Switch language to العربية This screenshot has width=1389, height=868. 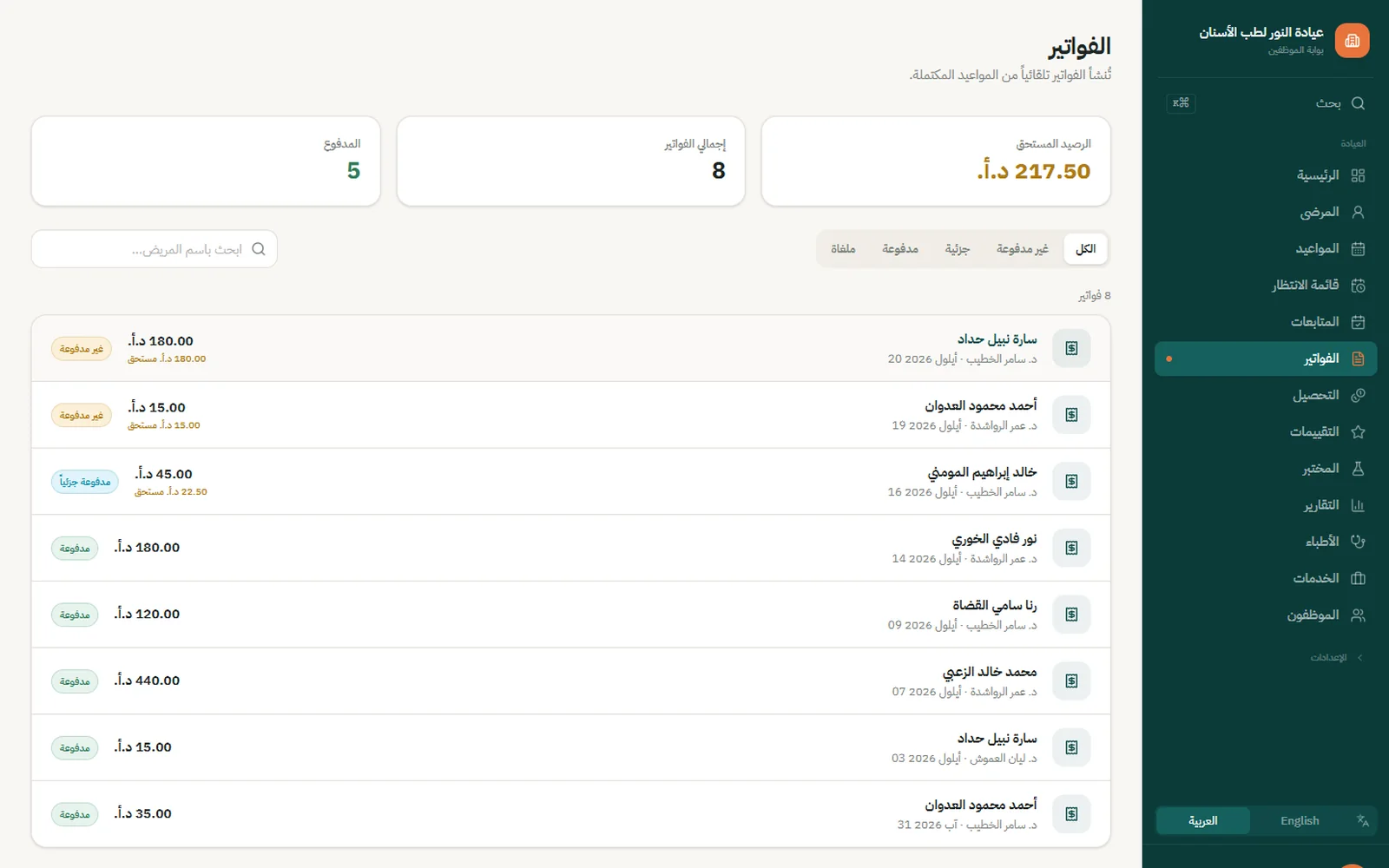coord(1203,820)
